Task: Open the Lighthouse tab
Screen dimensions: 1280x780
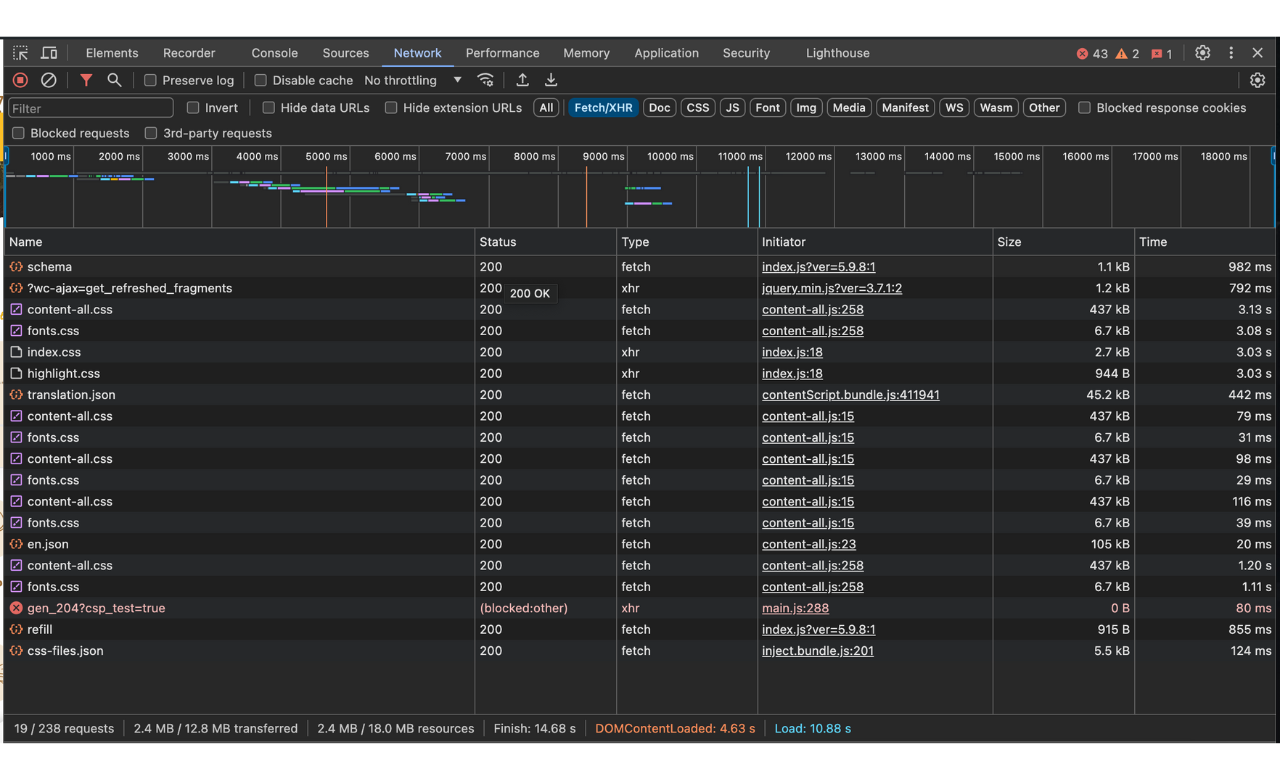Action: coord(838,53)
